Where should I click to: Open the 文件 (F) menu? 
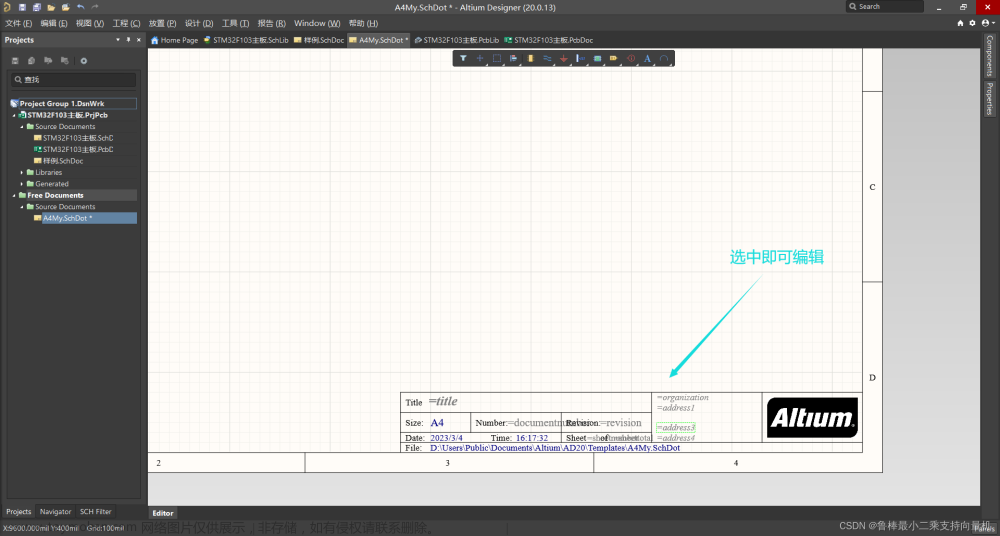click(x=18, y=23)
